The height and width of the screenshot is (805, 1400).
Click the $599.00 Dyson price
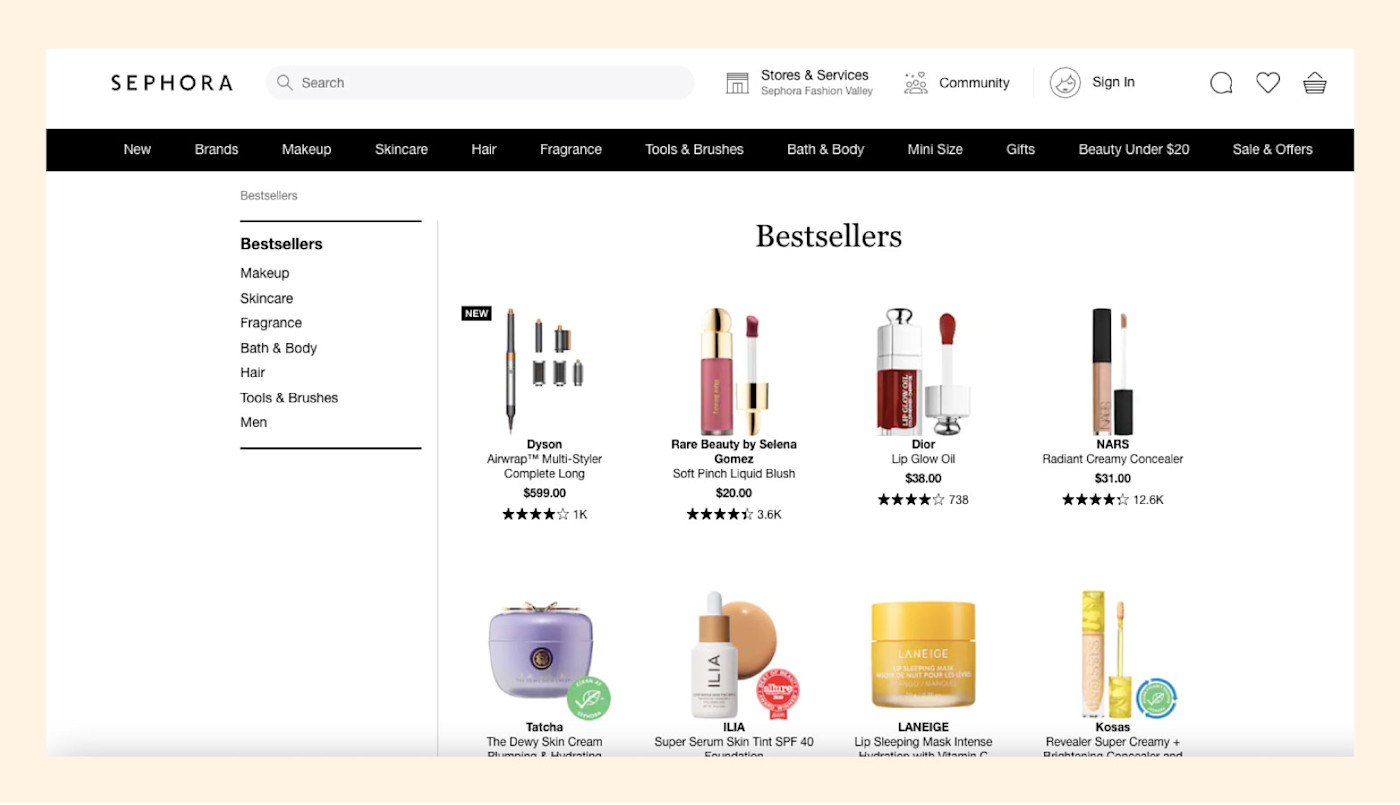click(544, 493)
